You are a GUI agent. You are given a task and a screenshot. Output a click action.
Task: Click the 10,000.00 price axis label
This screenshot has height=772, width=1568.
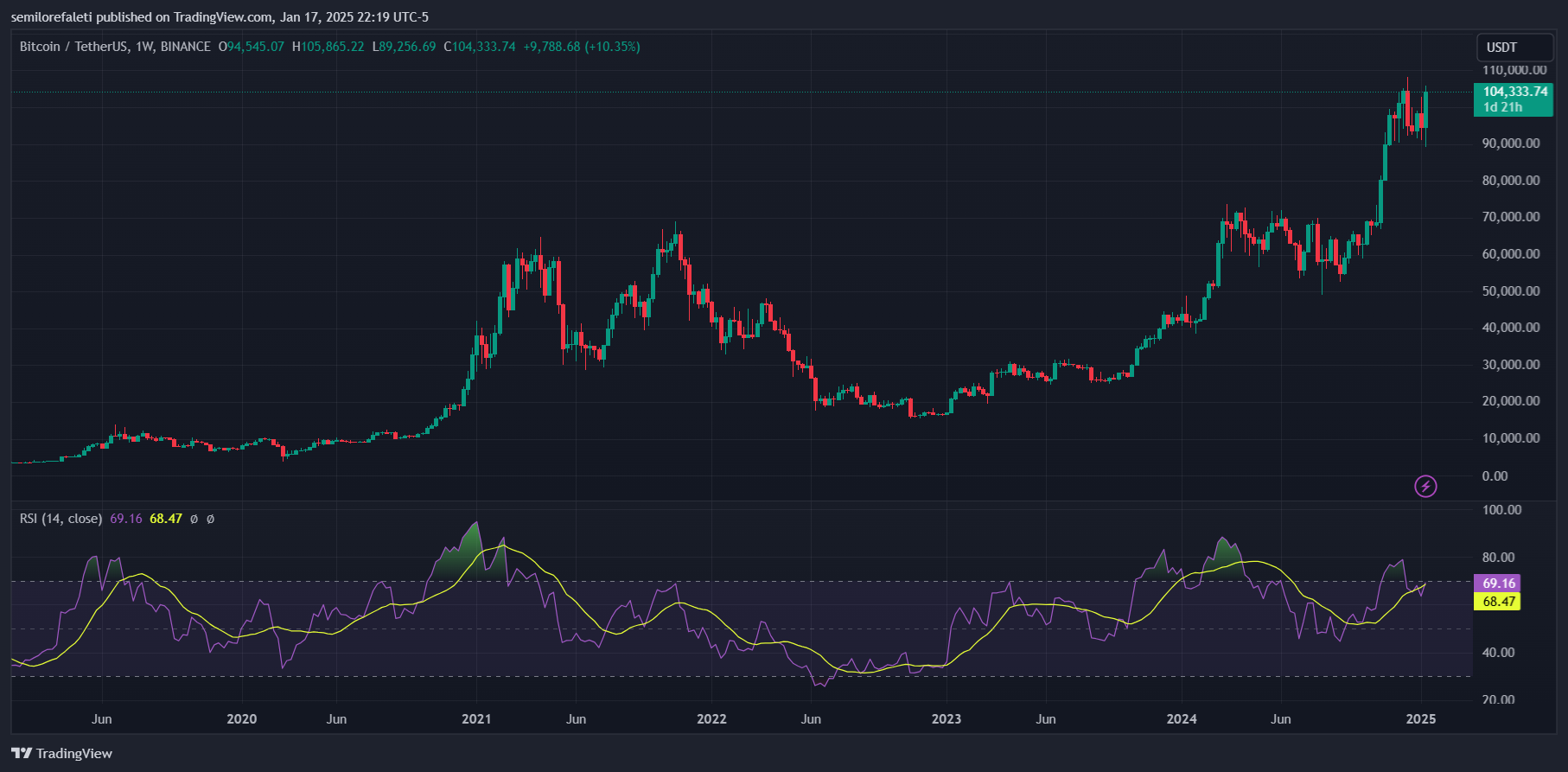tap(1511, 438)
